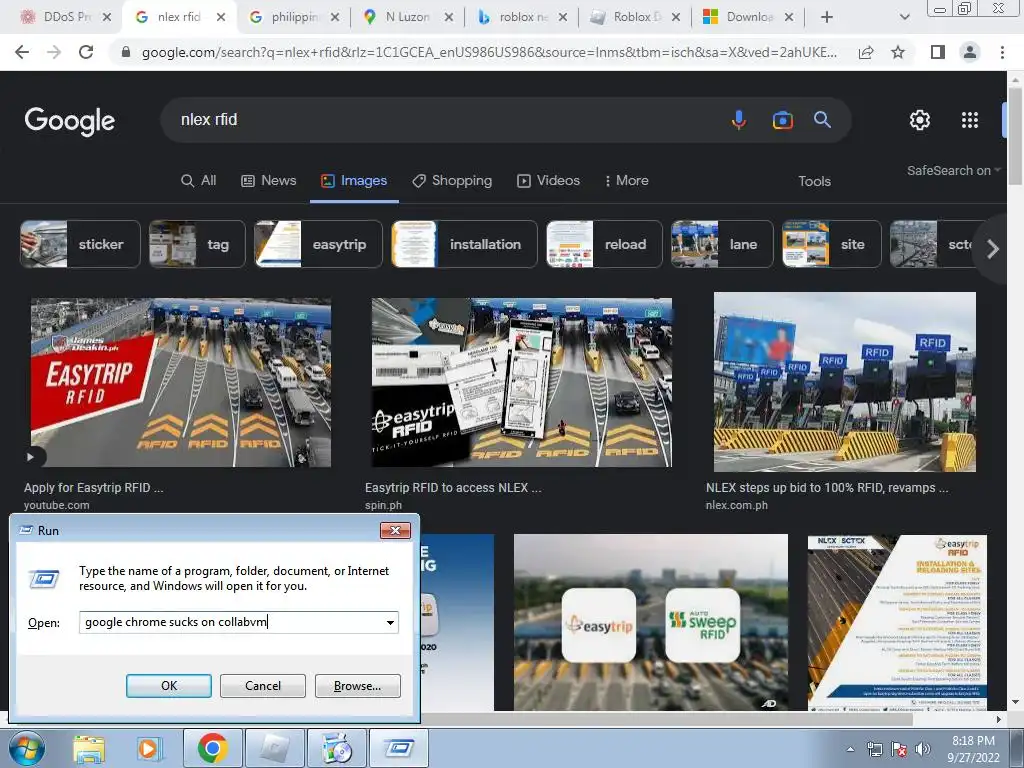Open the Action Center flag tray icon
The width and height of the screenshot is (1024, 768).
click(x=899, y=750)
